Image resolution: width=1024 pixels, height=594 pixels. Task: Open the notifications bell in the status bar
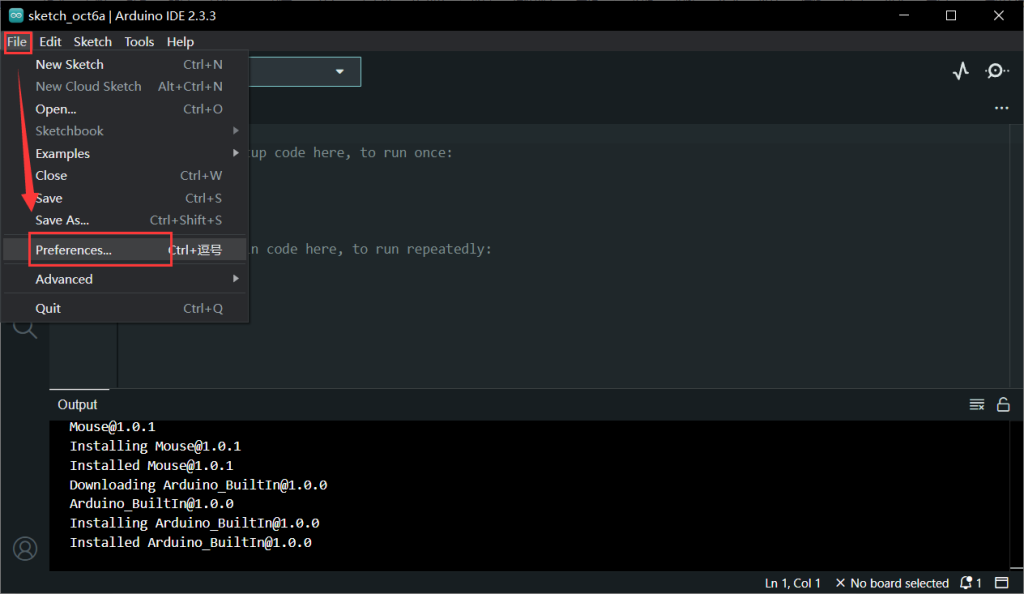pyautogui.click(x=966, y=583)
